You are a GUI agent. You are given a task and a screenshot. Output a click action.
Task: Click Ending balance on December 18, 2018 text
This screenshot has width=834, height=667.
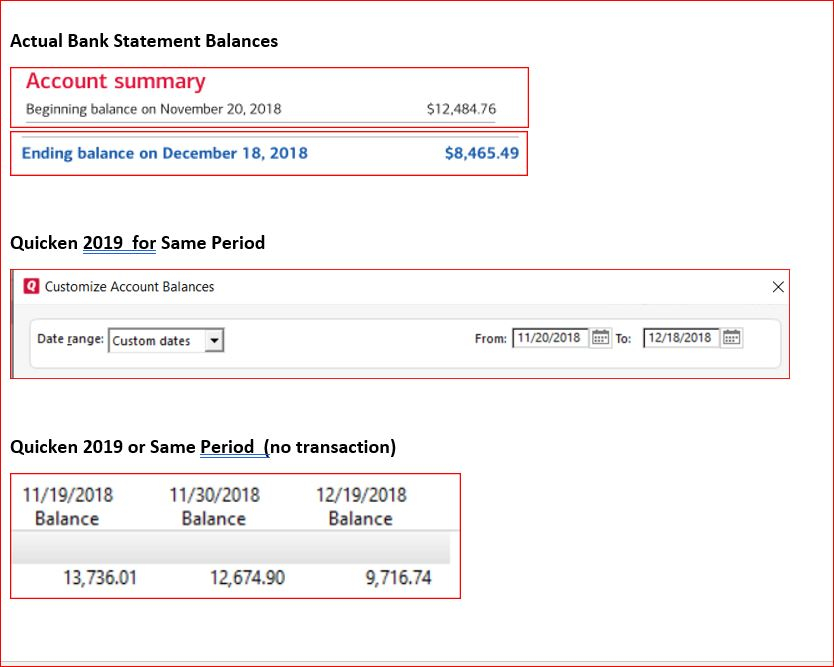point(164,153)
